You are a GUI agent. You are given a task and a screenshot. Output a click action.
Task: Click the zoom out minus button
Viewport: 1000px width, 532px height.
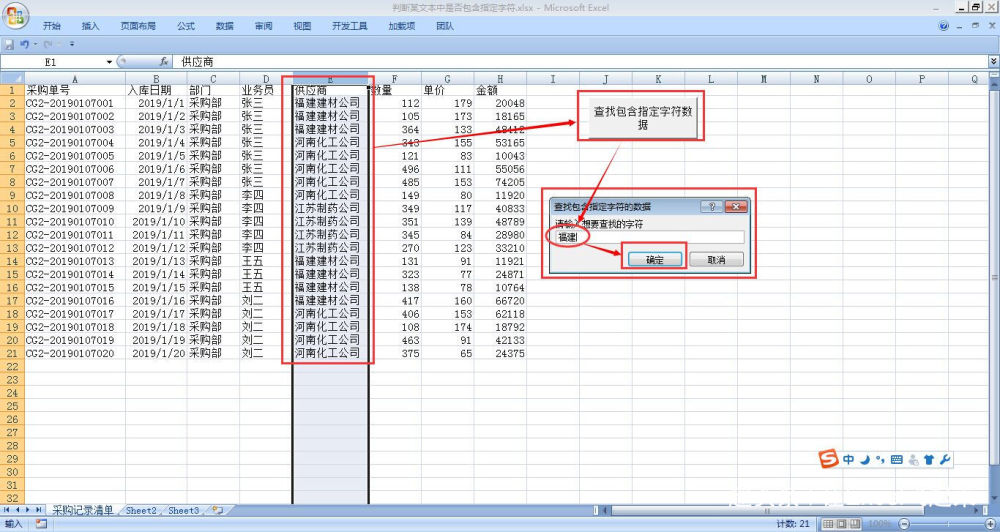tap(903, 524)
